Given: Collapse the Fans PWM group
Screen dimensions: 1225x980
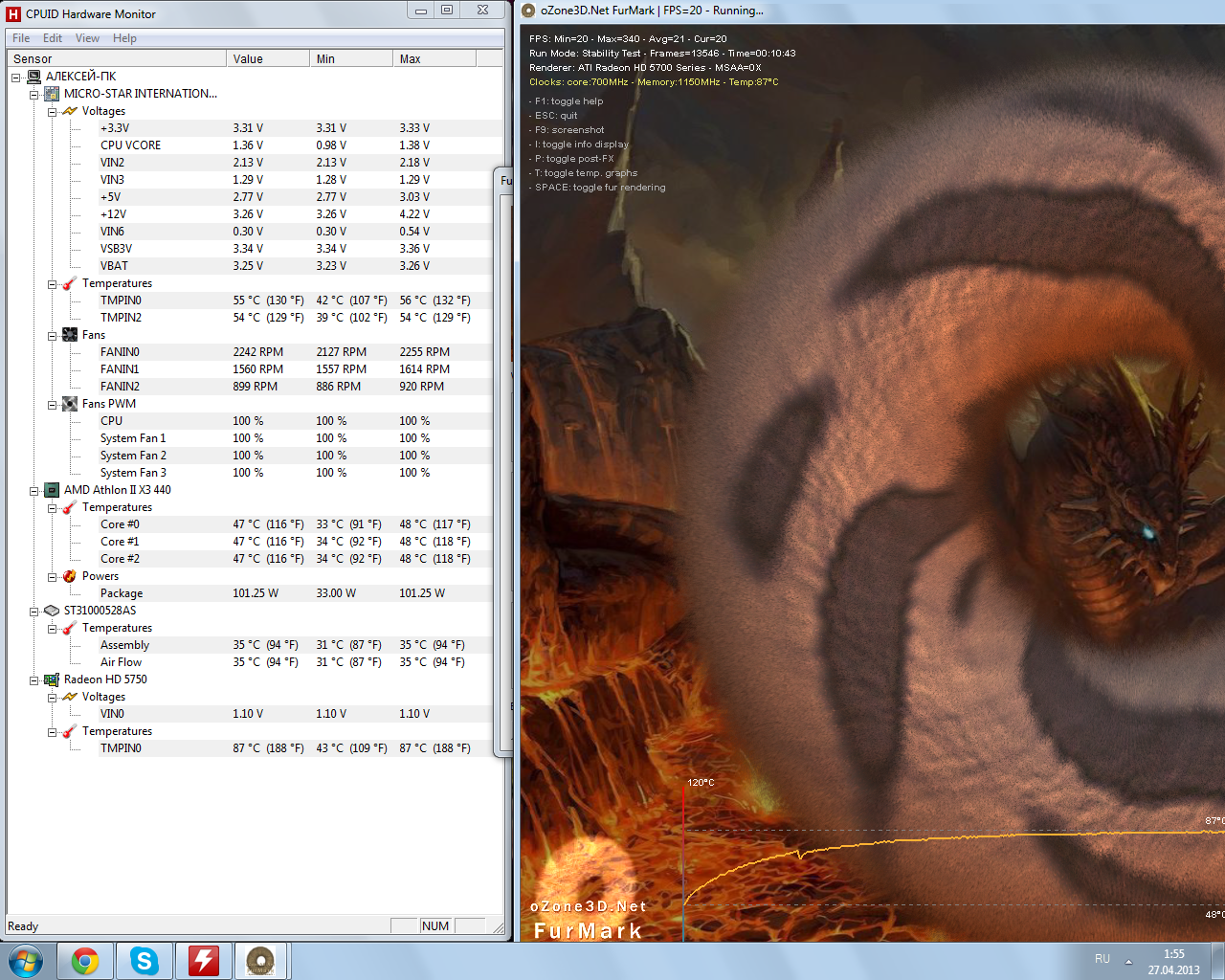Looking at the screenshot, I should click(52, 404).
